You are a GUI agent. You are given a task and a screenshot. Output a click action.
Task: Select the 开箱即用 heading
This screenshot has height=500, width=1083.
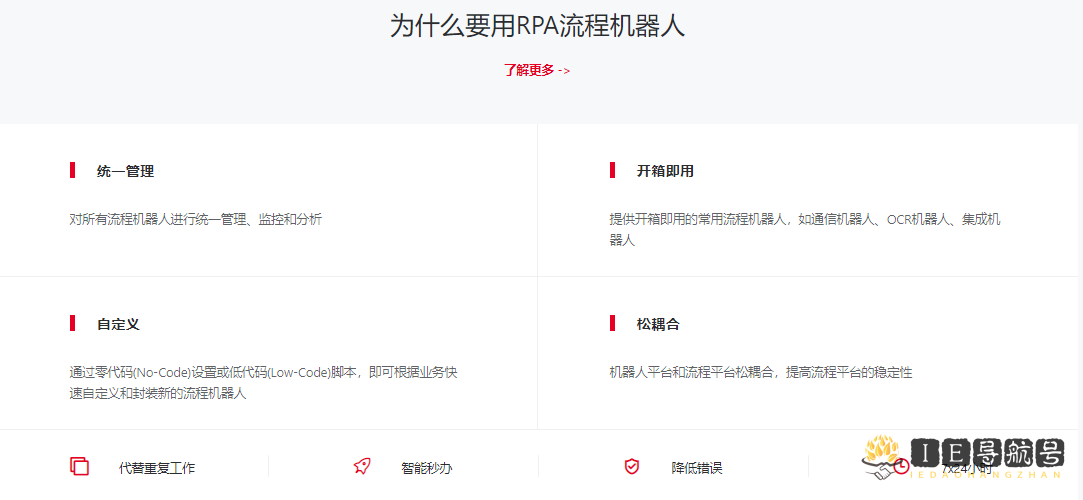[x=664, y=171]
